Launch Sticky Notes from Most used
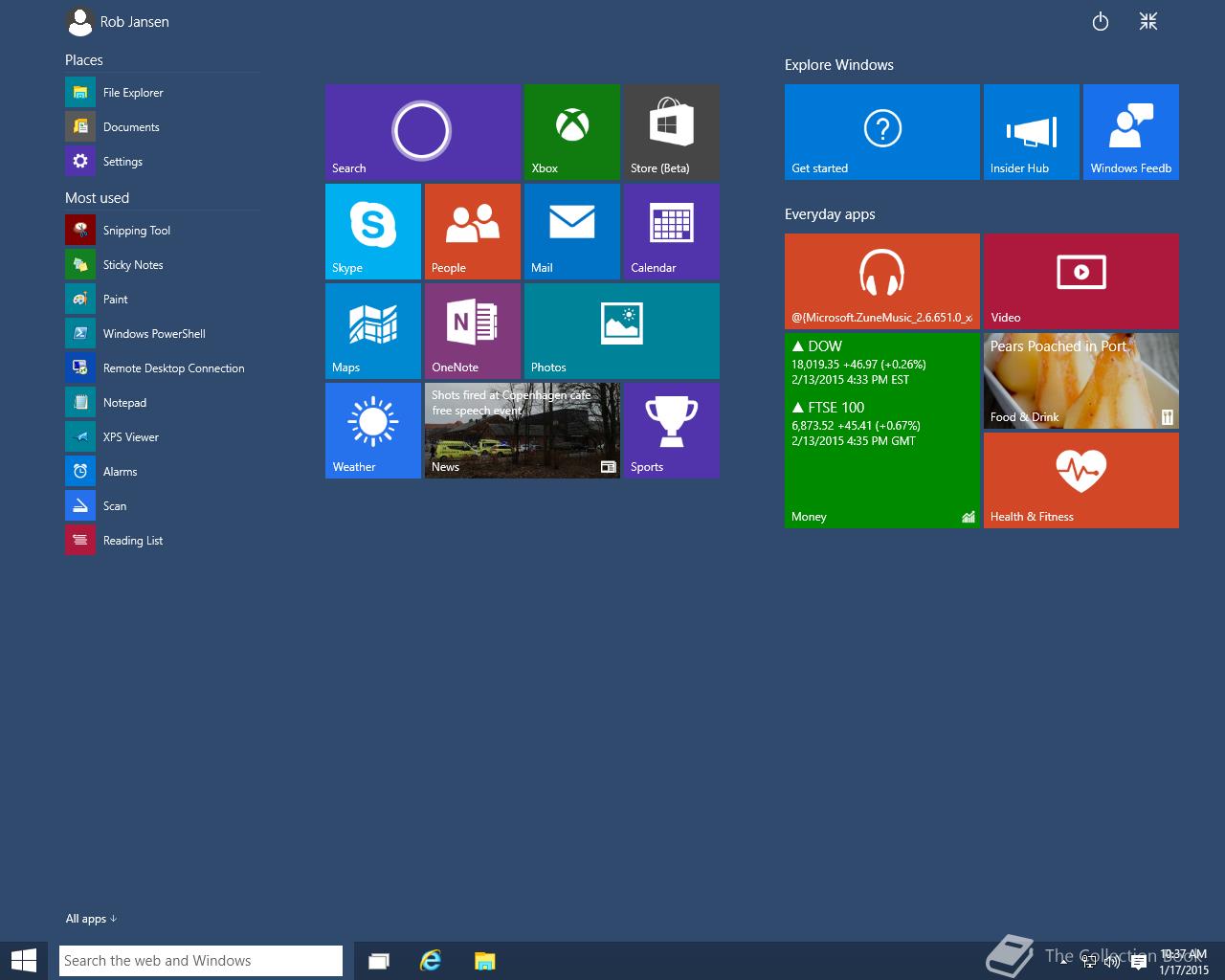Viewport: 1225px width, 980px height. [161, 265]
